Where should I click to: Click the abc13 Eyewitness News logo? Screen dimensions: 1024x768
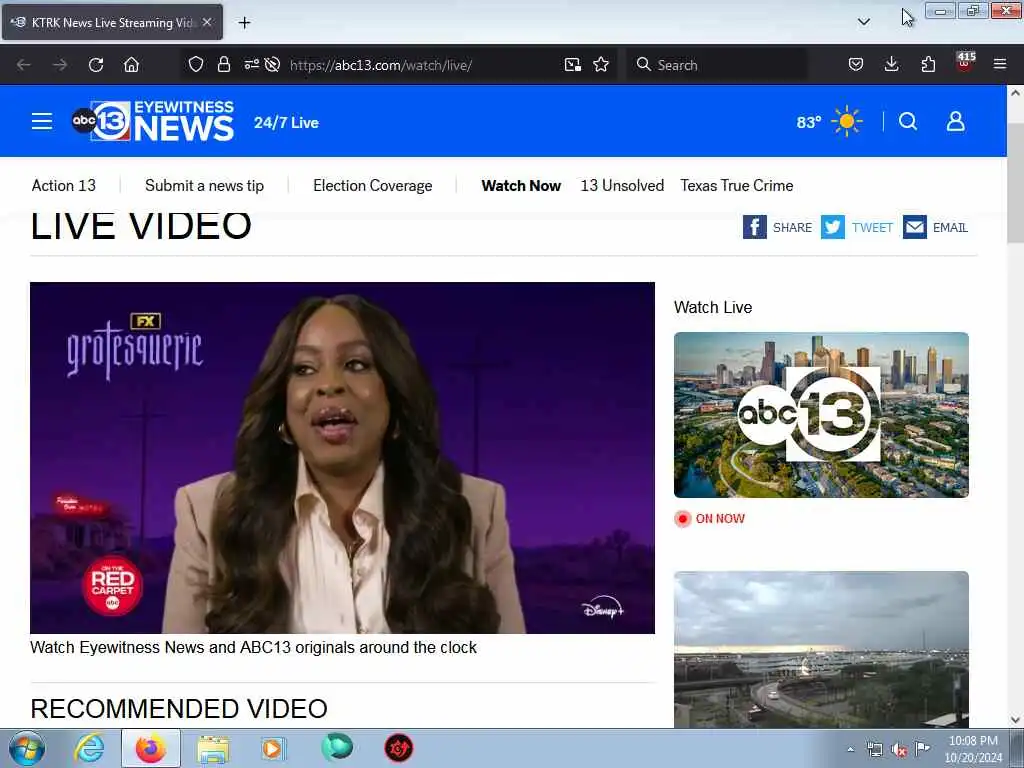(x=153, y=121)
